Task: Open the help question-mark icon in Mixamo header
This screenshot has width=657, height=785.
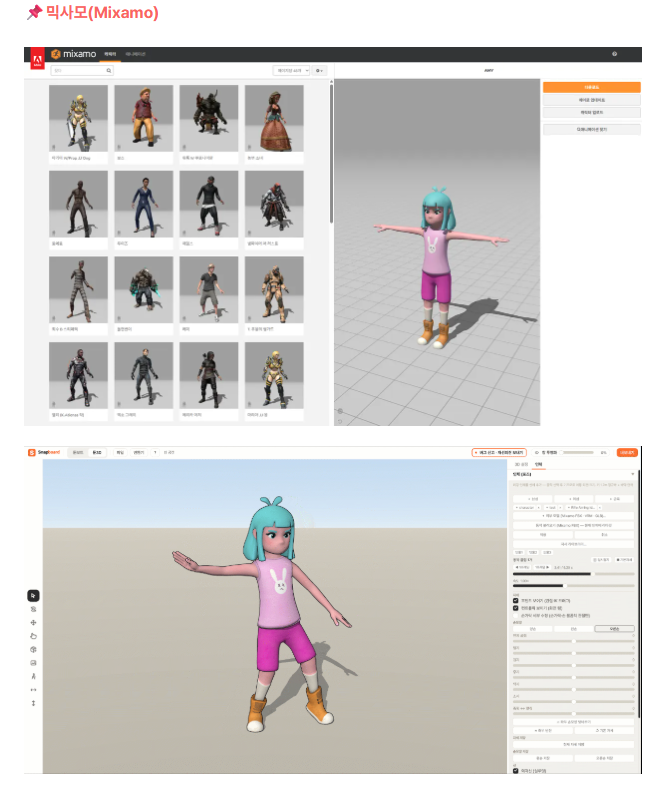Action: click(x=614, y=54)
